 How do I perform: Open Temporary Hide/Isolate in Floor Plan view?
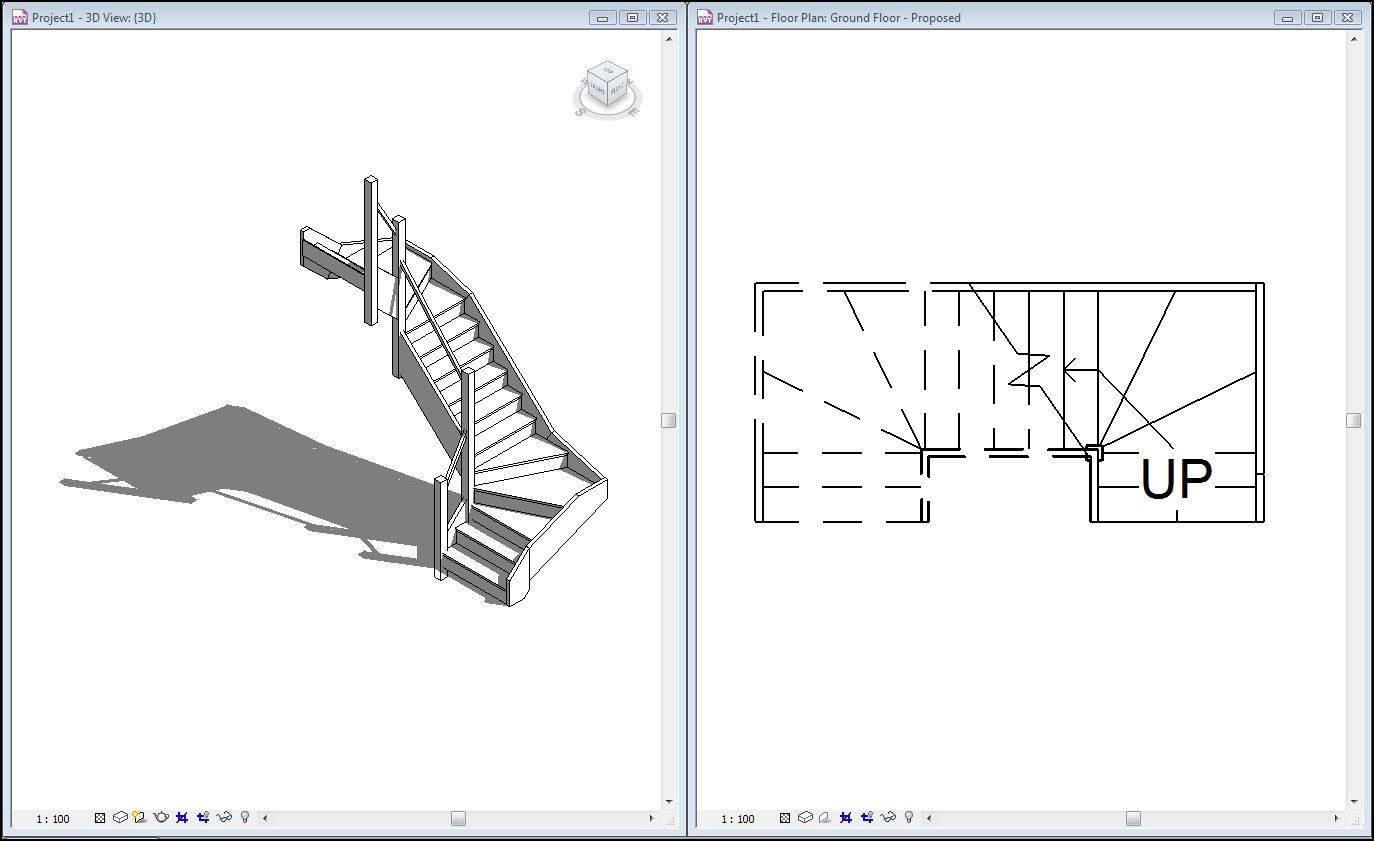pyautogui.click(x=888, y=817)
